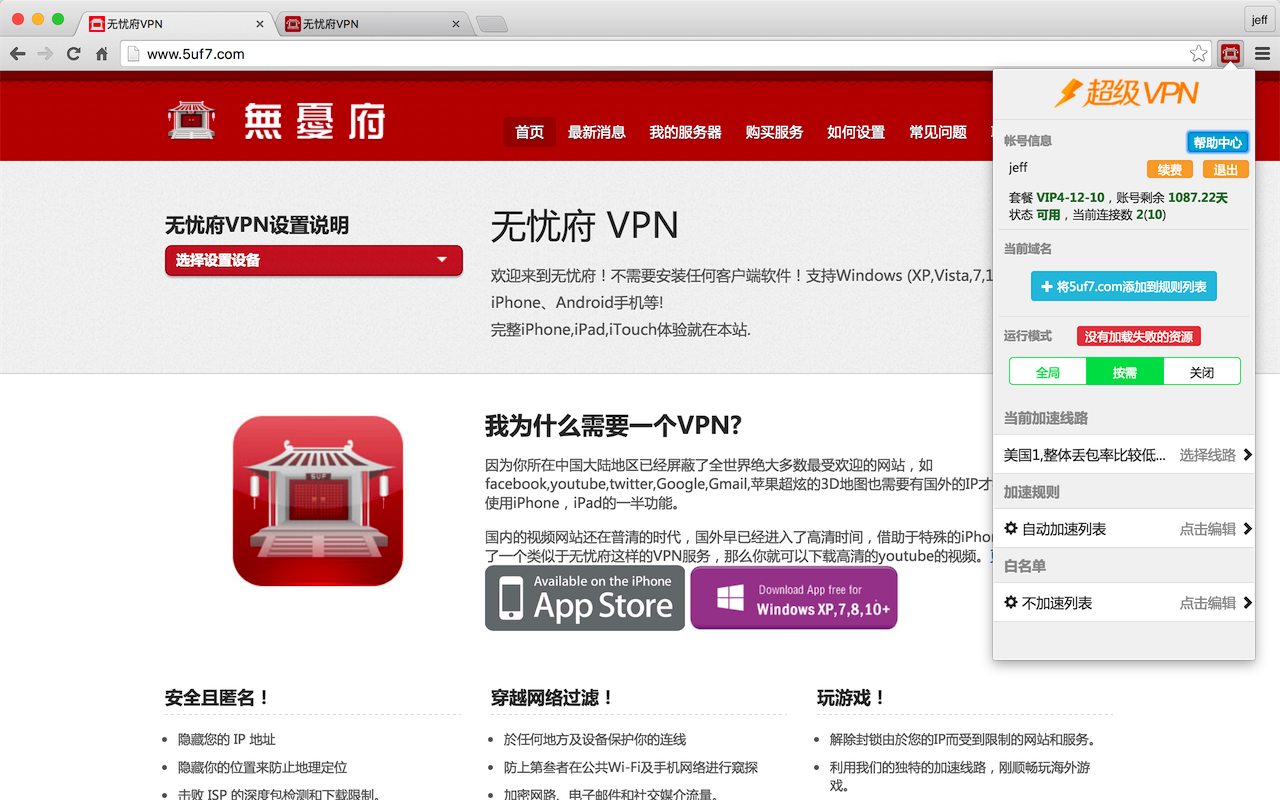The image size is (1280, 800).
Task: Click the App Store download badge
Action: point(584,597)
